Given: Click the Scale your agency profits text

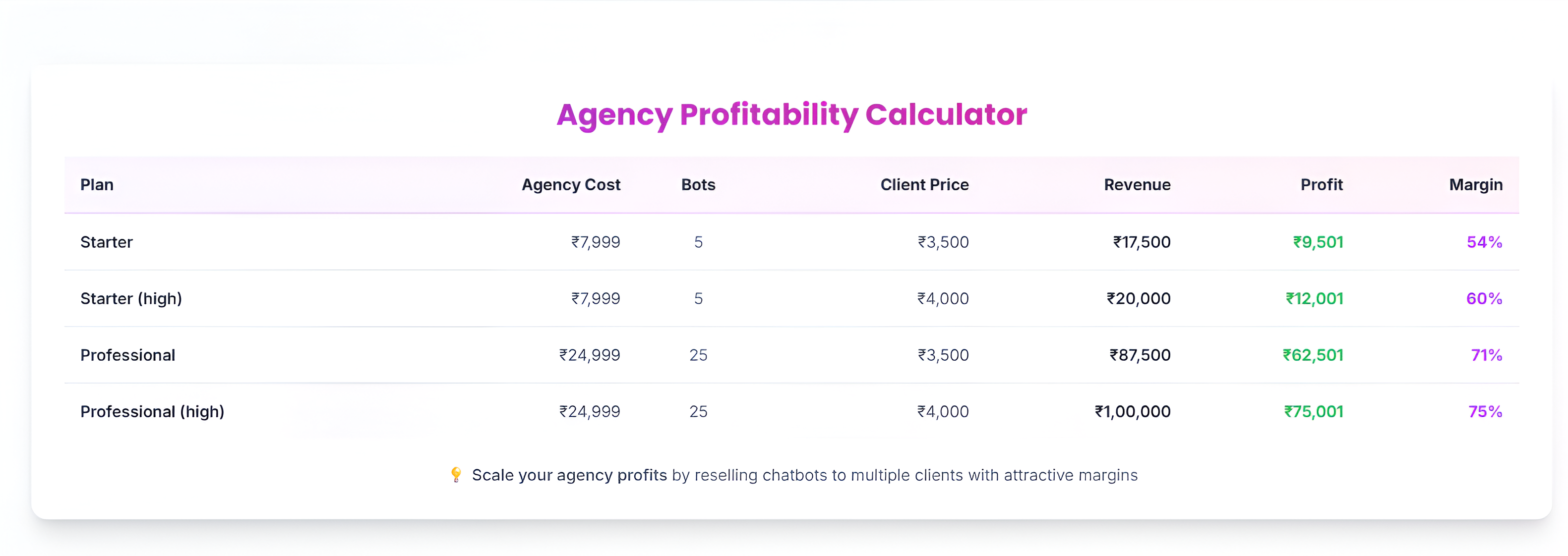Looking at the screenshot, I should [569, 475].
